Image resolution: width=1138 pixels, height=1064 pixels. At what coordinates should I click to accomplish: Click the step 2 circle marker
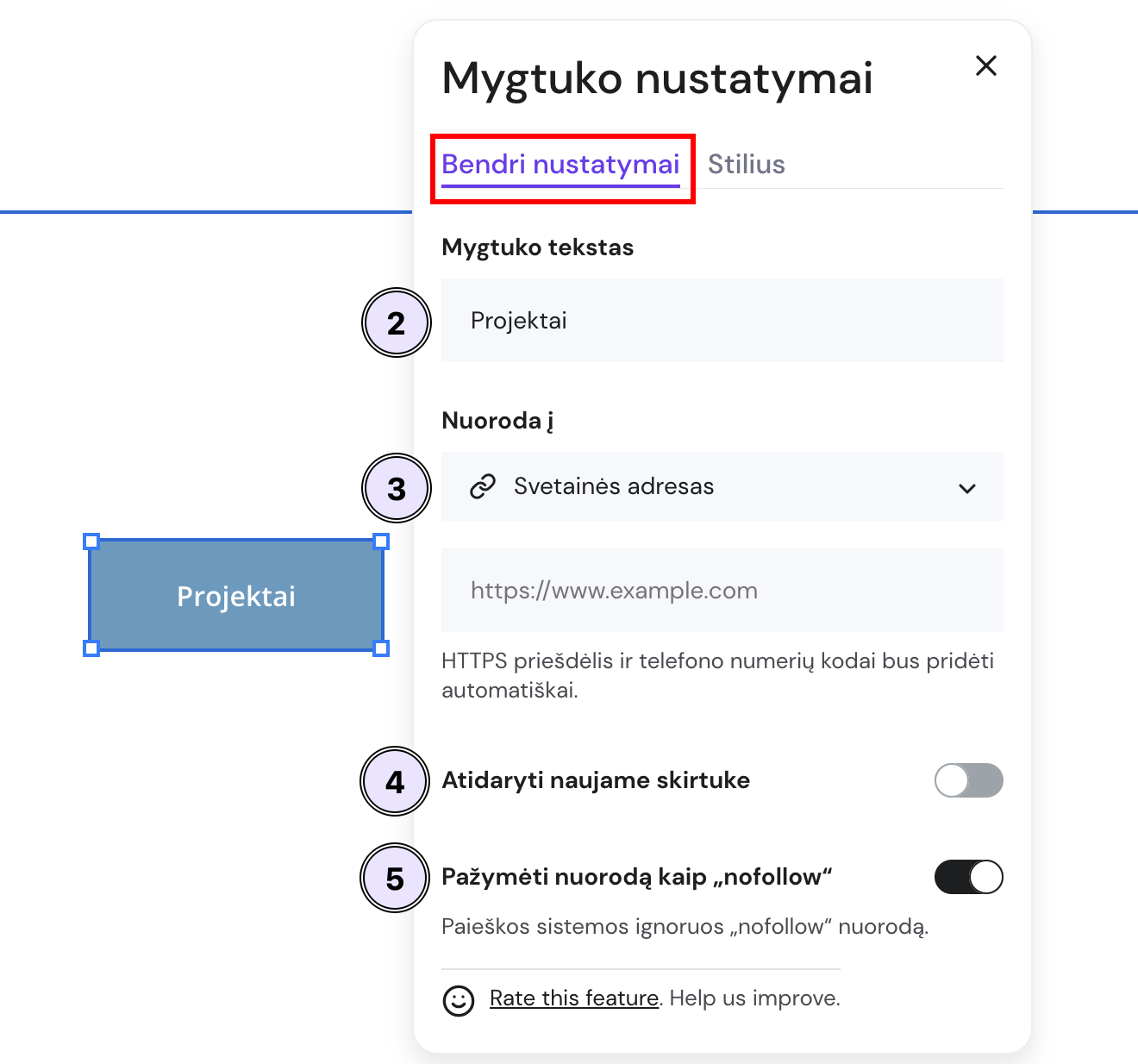click(x=396, y=322)
